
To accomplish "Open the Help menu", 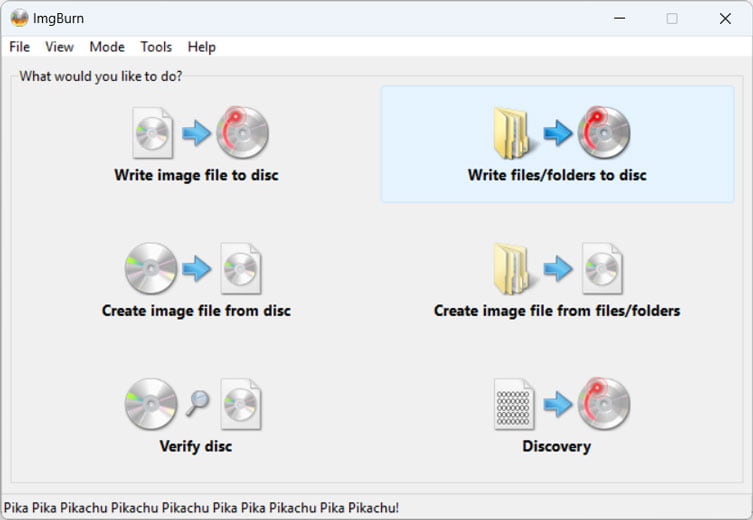I will [x=201, y=47].
